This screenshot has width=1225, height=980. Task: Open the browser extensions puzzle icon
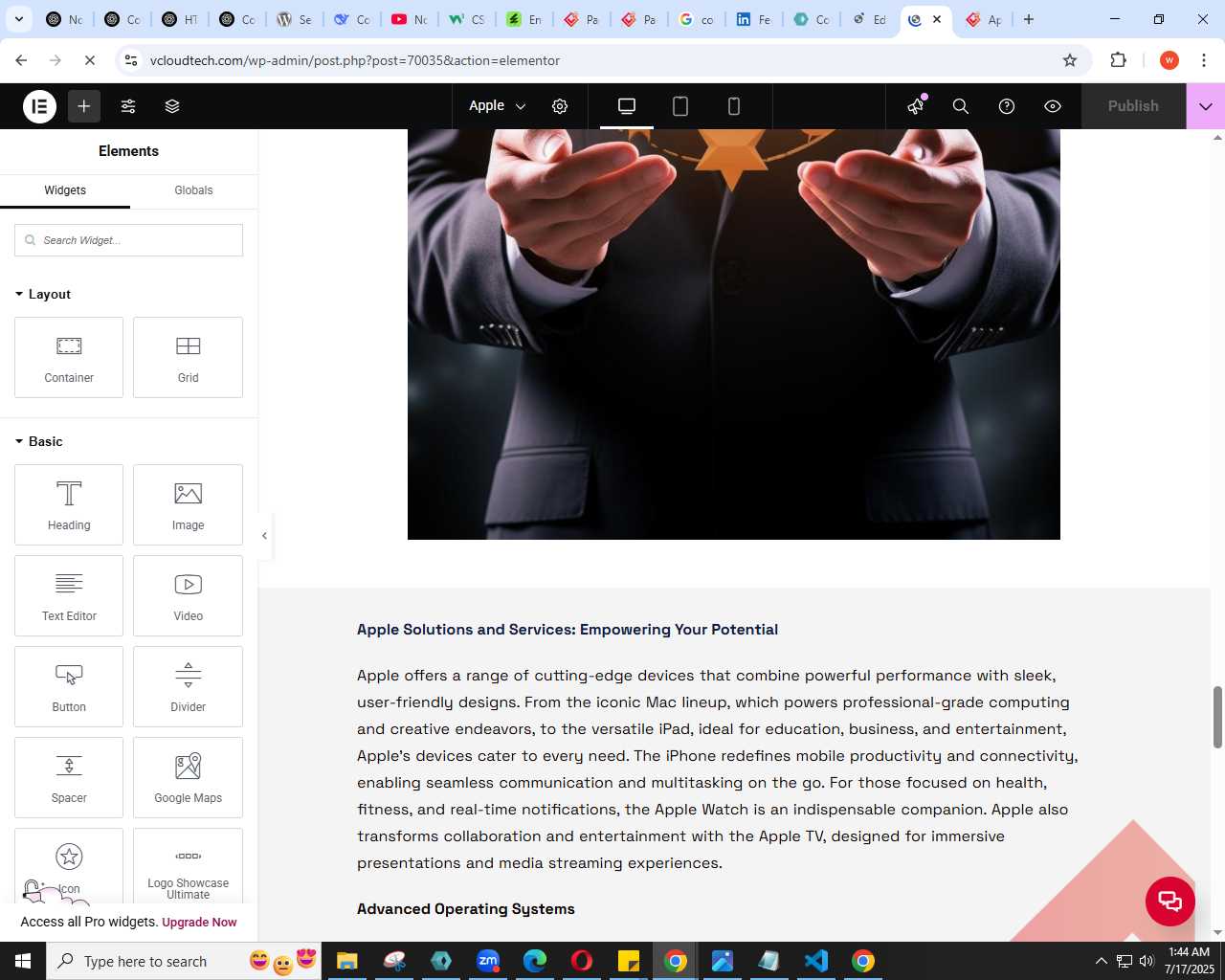1118,60
